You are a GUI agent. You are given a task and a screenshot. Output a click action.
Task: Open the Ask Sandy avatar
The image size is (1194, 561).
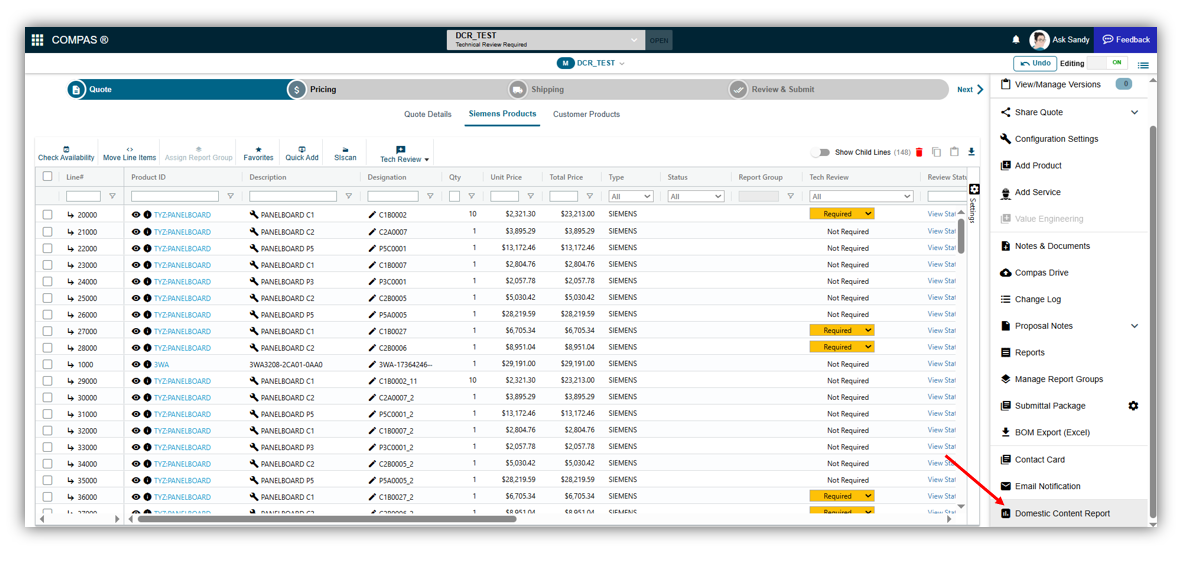[1039, 40]
